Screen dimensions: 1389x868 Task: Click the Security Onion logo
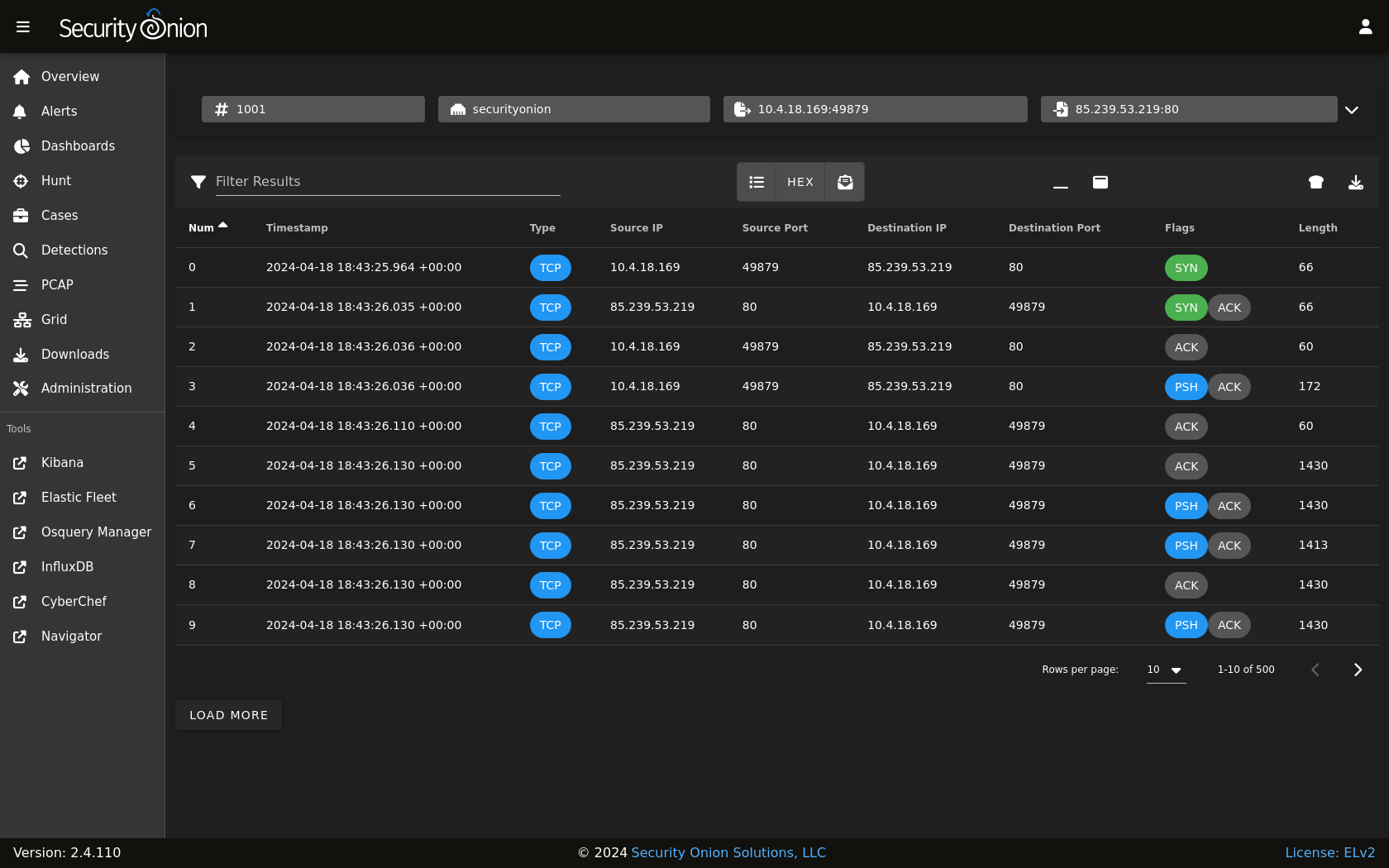[133, 26]
